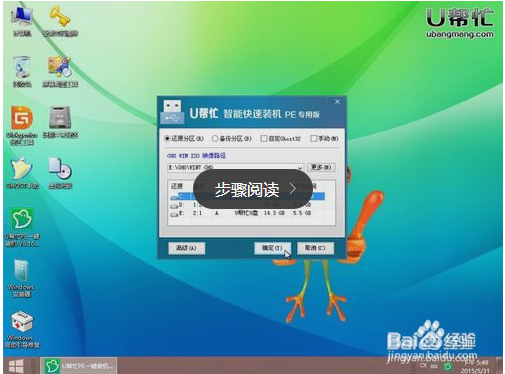Select 备份分区 backup partition radio button

tap(232, 138)
